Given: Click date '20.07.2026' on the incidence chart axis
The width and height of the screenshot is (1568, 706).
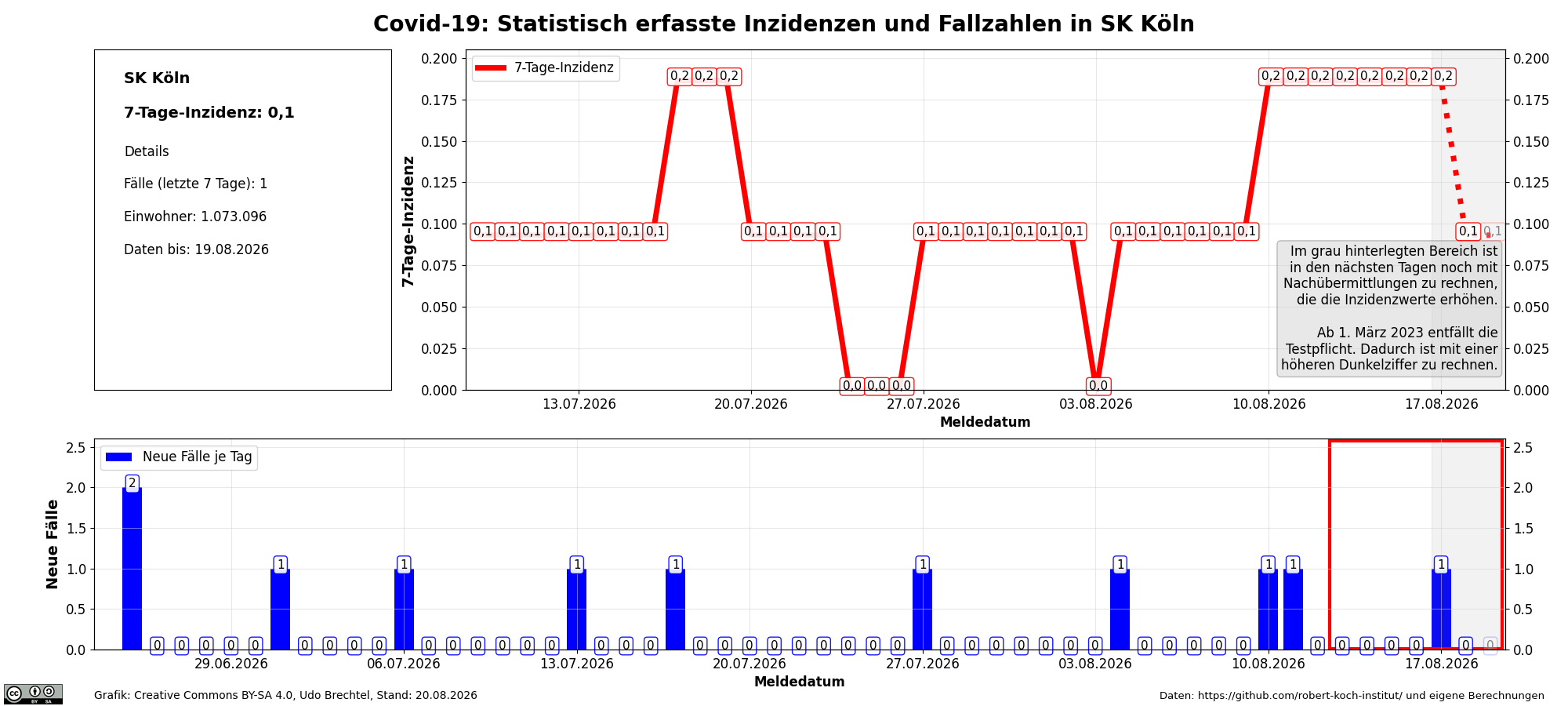Looking at the screenshot, I should (751, 405).
